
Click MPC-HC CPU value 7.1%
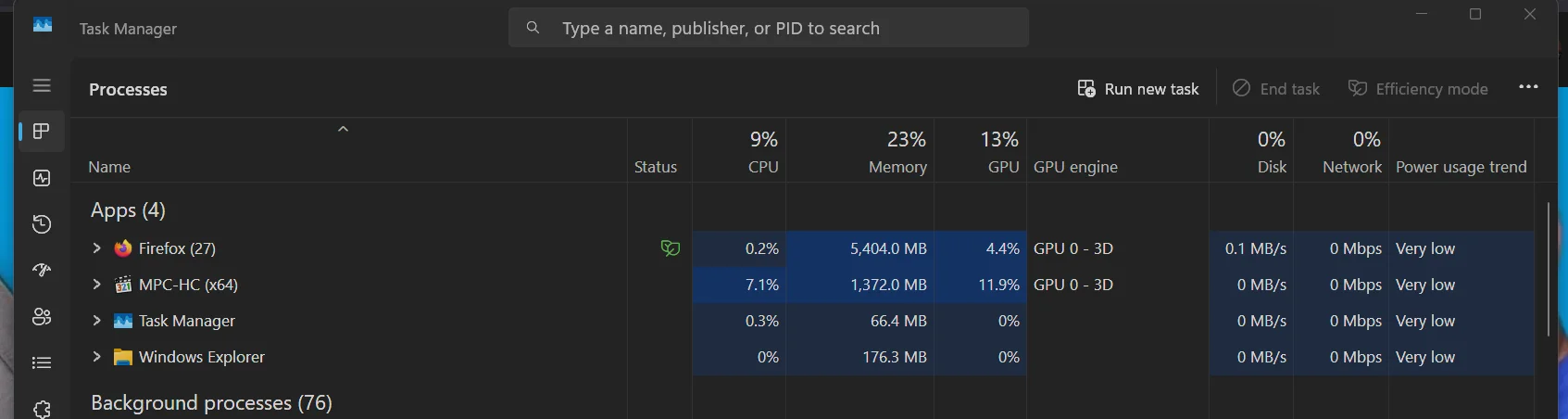(x=762, y=285)
